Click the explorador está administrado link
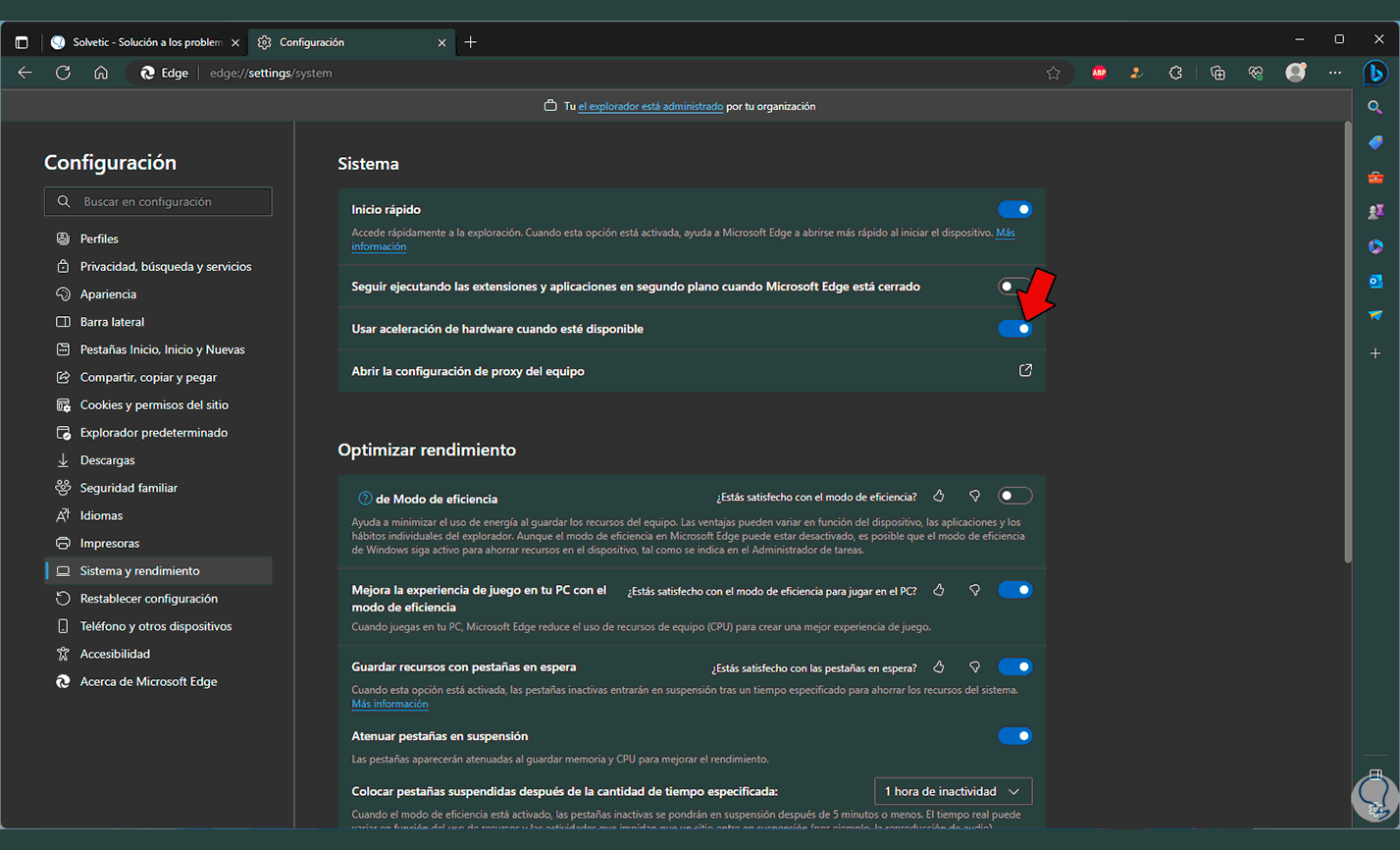Screen dimensions: 1400x850 tap(650, 106)
